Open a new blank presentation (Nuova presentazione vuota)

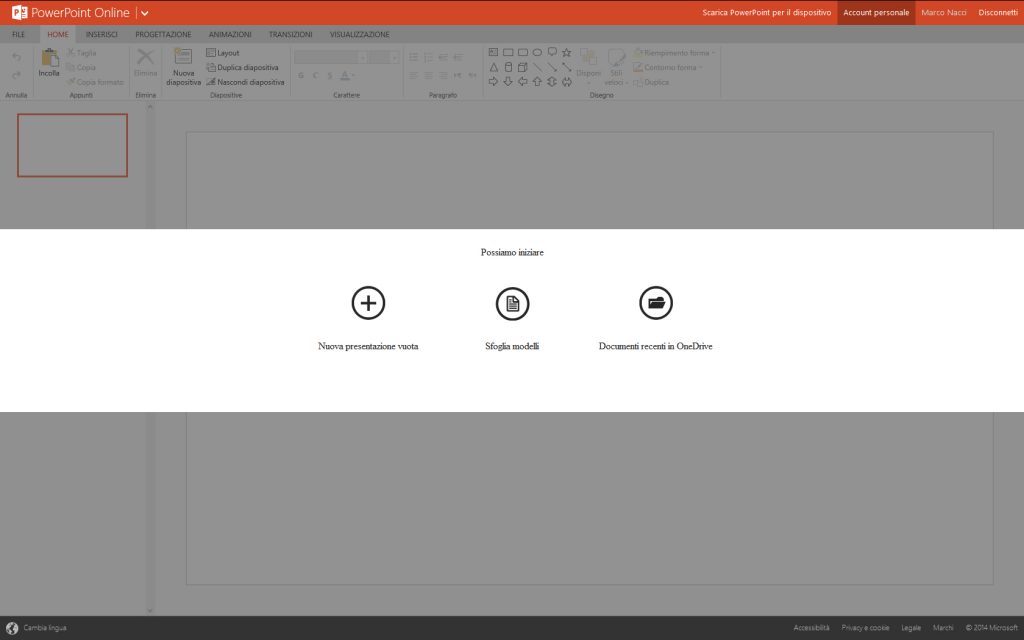368,302
